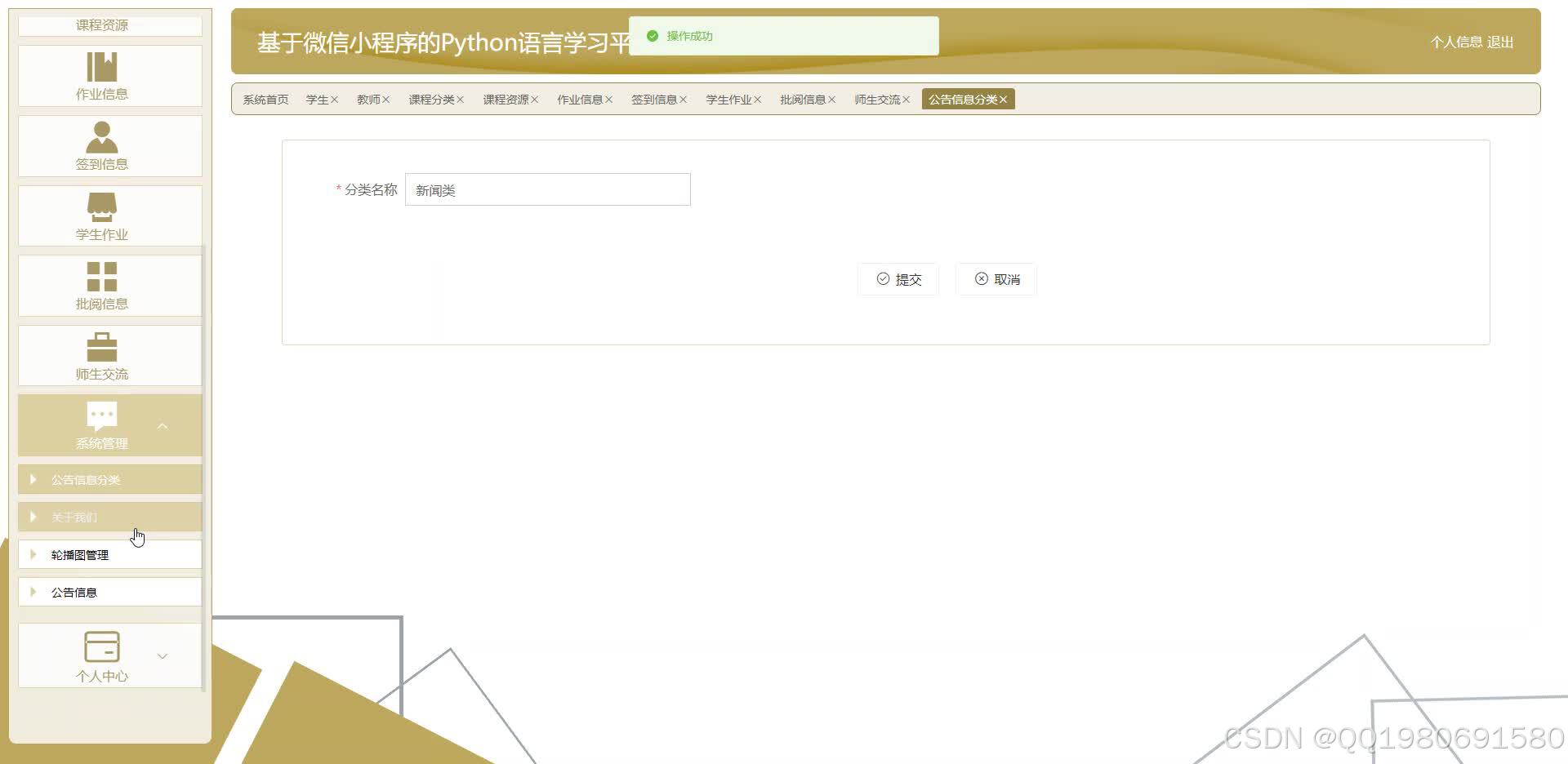
Task: Close the 公告信息分类 tab
Action: point(1005,99)
